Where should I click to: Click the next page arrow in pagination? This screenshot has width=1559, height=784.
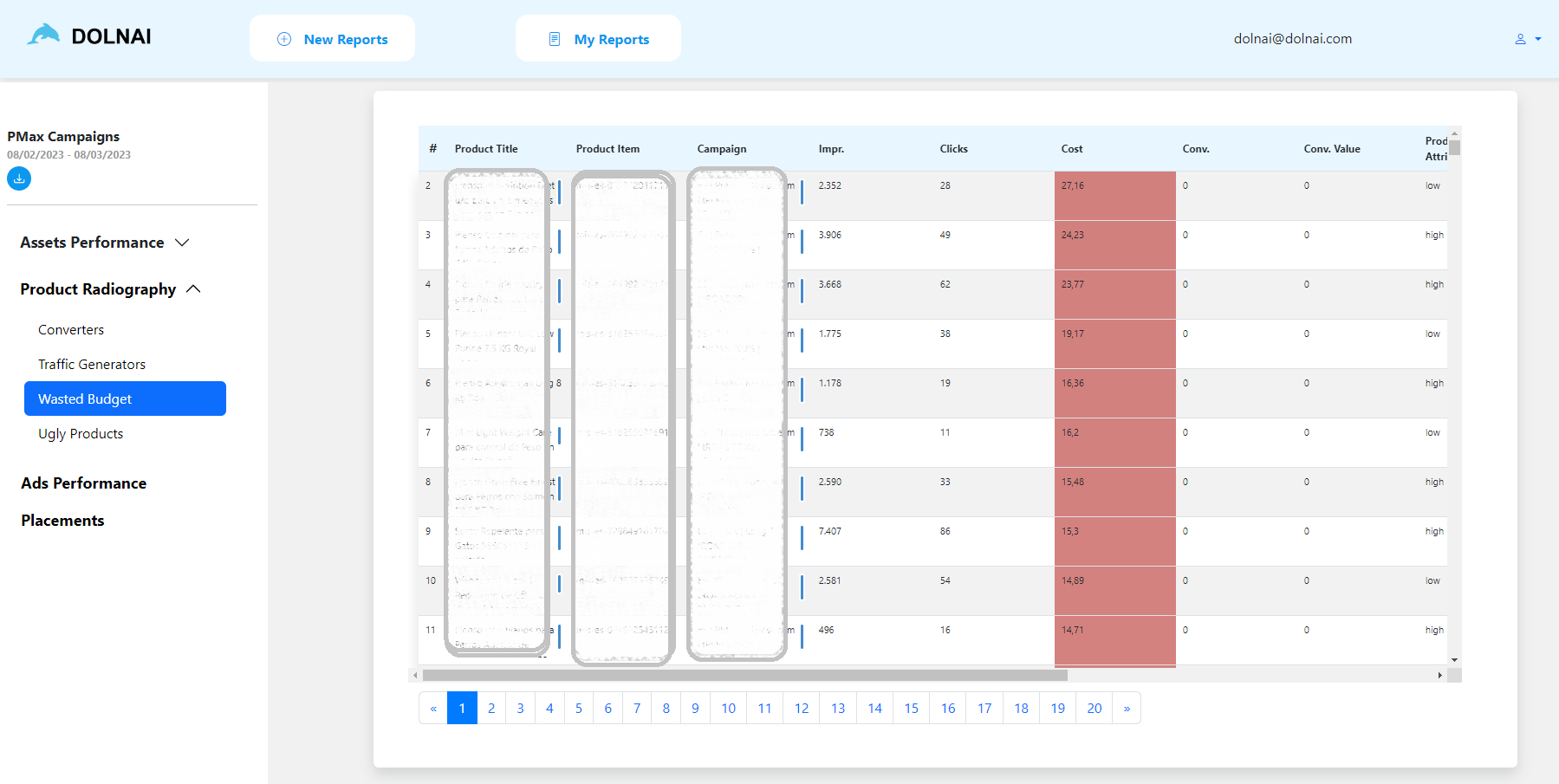[x=1127, y=708]
